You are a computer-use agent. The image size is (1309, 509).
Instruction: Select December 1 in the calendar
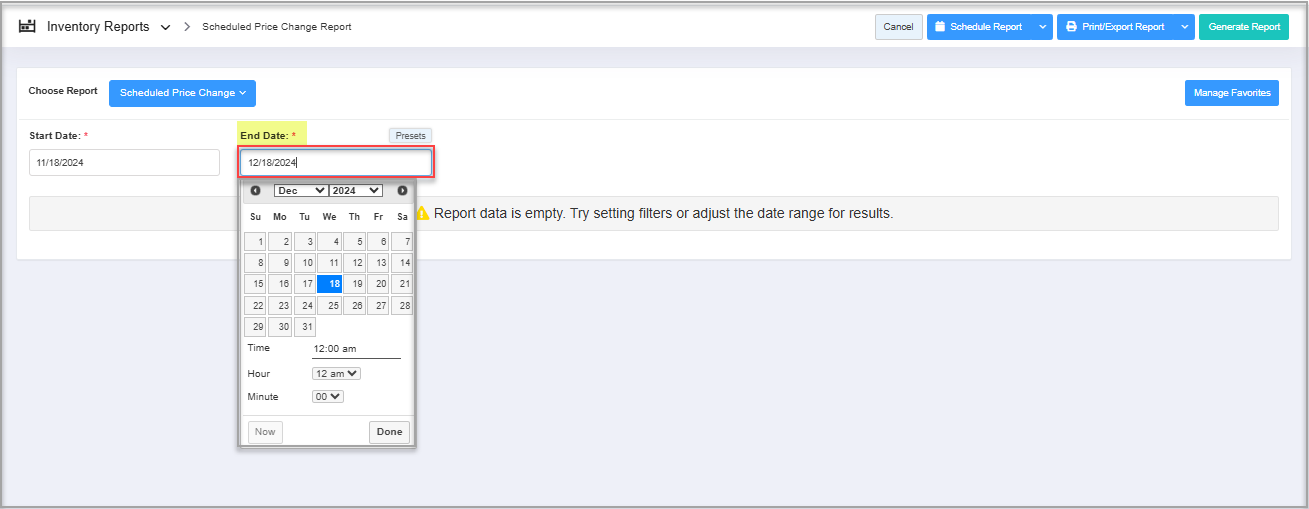[x=255, y=241]
